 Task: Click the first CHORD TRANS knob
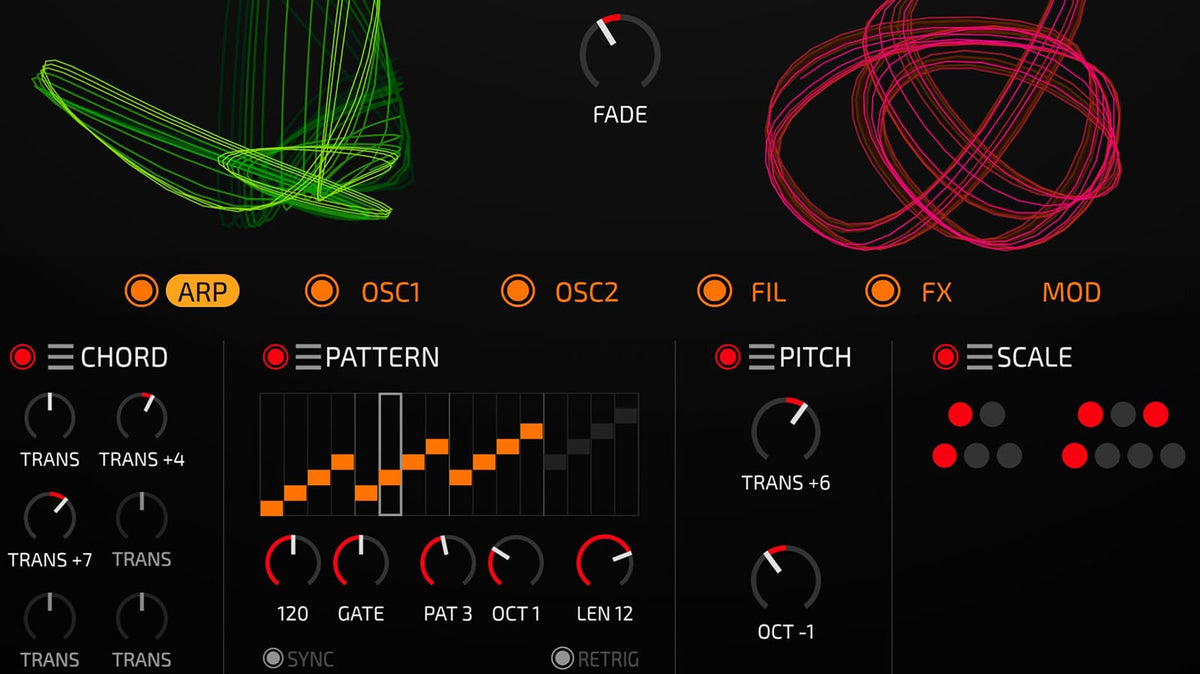pos(50,418)
